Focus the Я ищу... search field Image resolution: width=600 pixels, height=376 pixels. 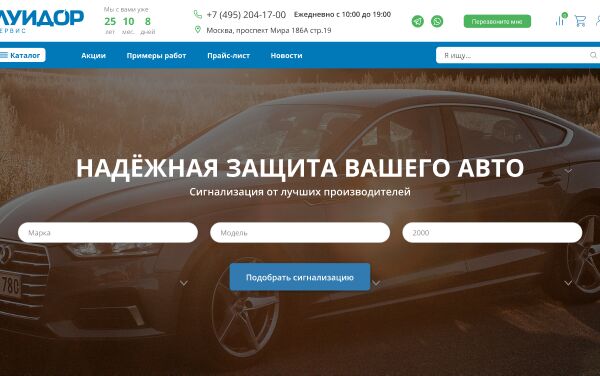tap(518, 55)
